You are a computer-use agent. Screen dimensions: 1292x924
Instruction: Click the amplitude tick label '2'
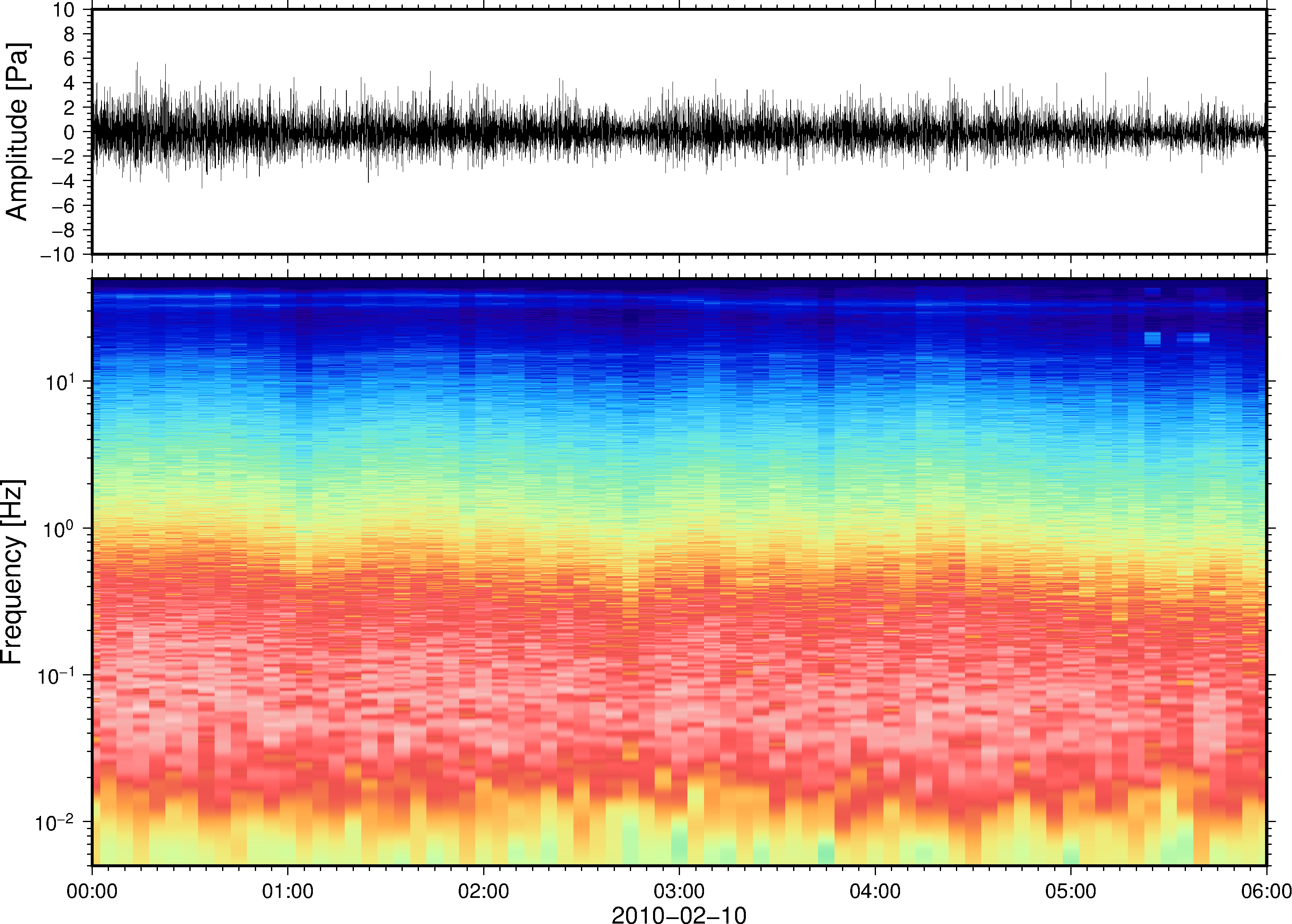70,108
